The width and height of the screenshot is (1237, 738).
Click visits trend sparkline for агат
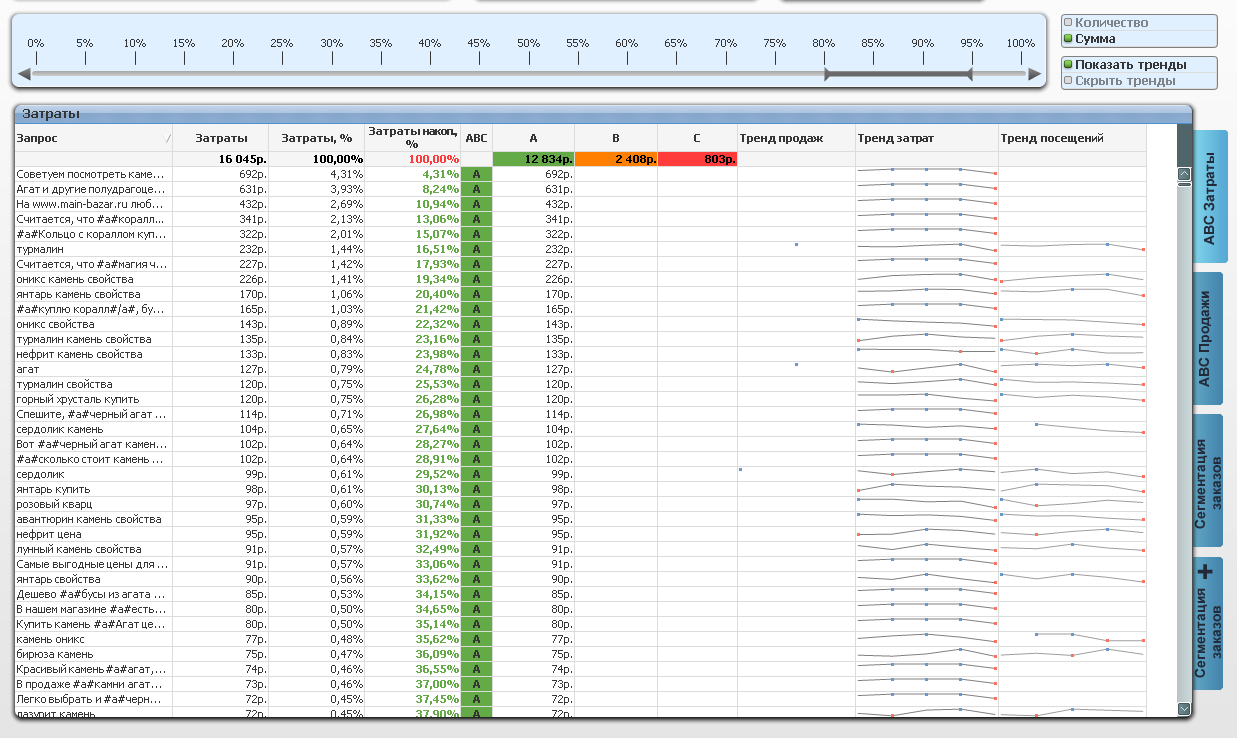[x=1072, y=369]
